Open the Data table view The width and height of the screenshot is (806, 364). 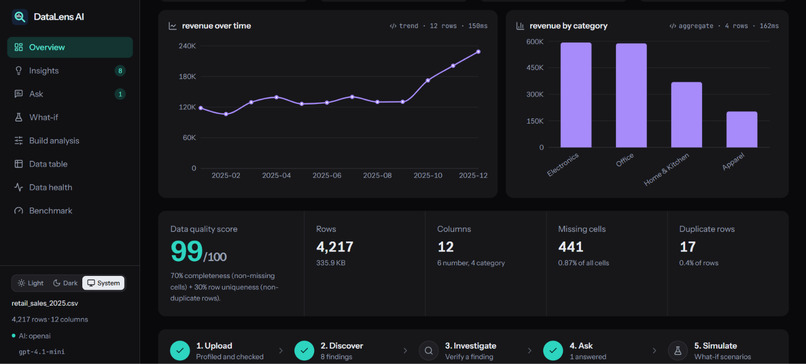point(70,164)
